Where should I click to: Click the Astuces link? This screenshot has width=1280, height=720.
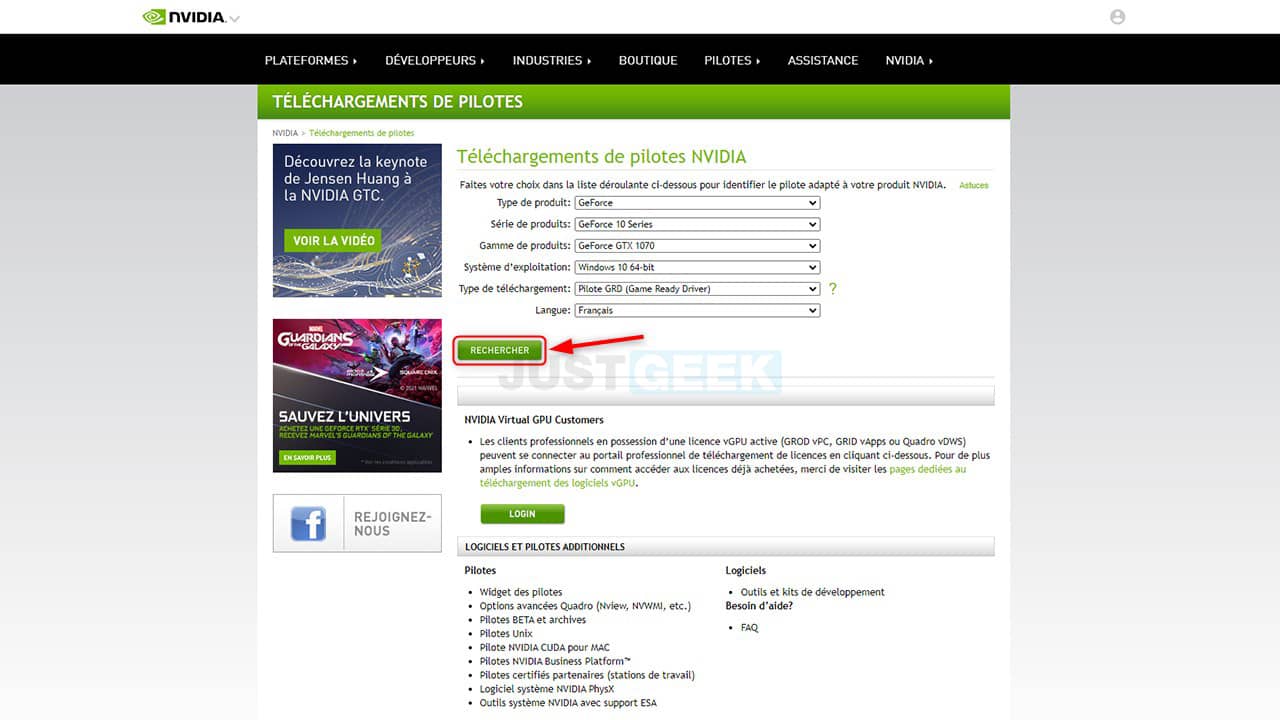click(x=974, y=186)
